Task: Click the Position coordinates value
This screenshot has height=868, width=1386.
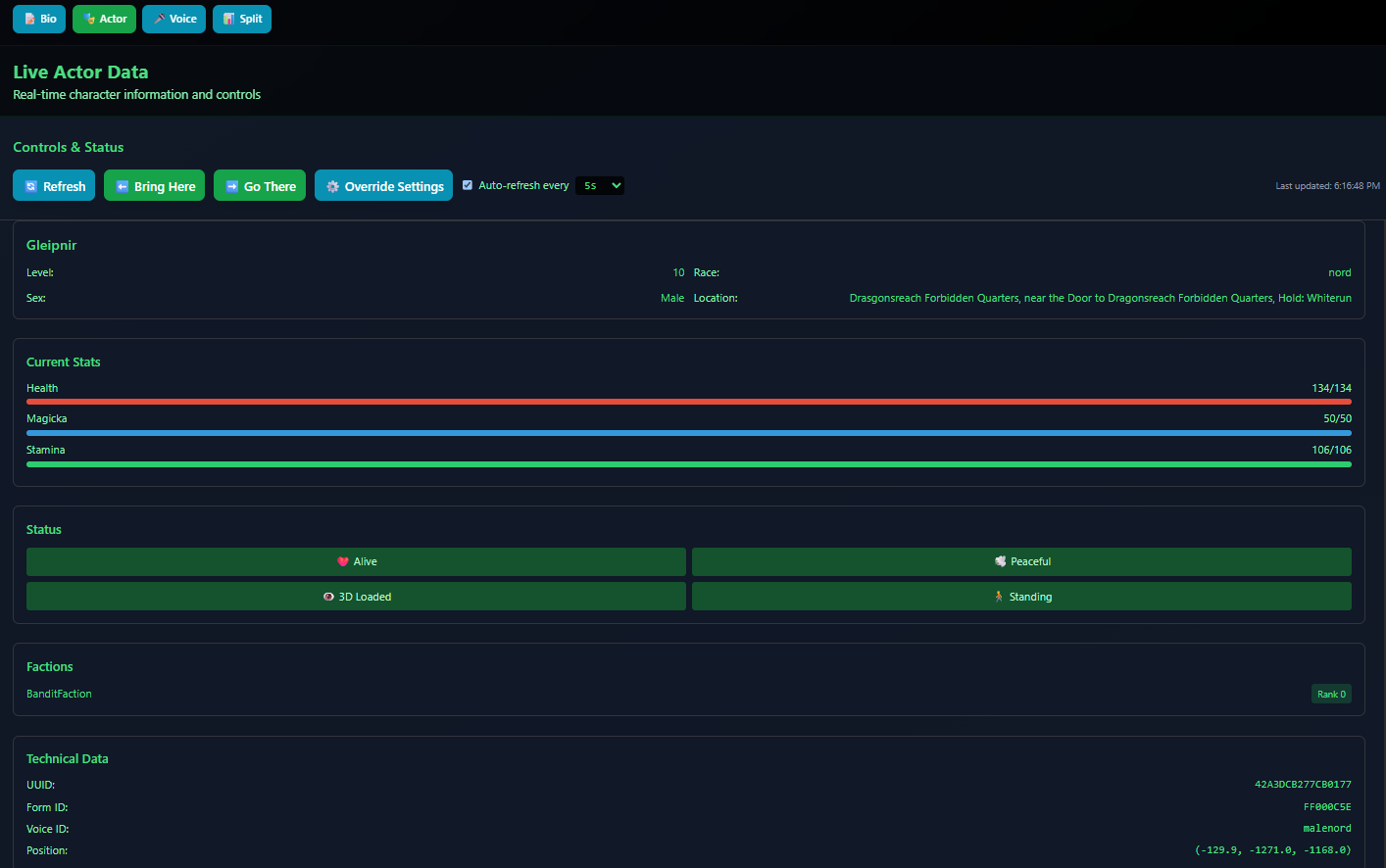Action: [x=1273, y=850]
